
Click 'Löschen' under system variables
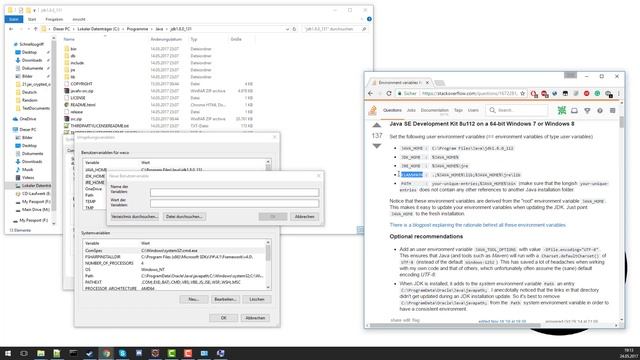(x=257, y=299)
